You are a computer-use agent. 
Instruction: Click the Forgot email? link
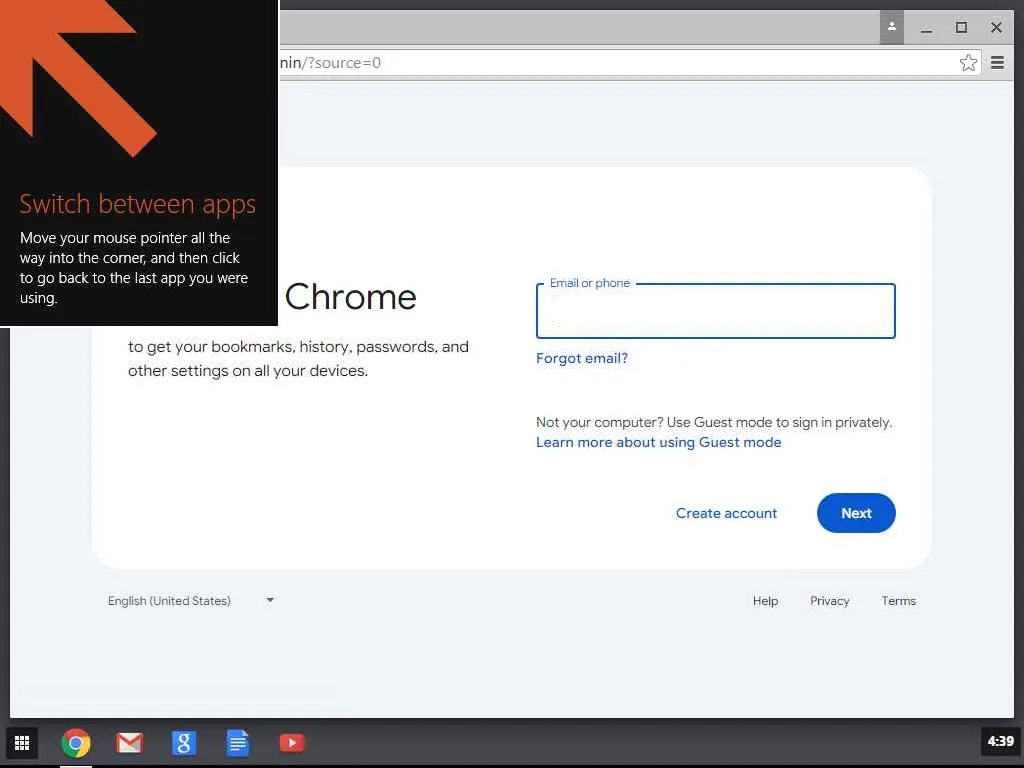[x=581, y=359]
